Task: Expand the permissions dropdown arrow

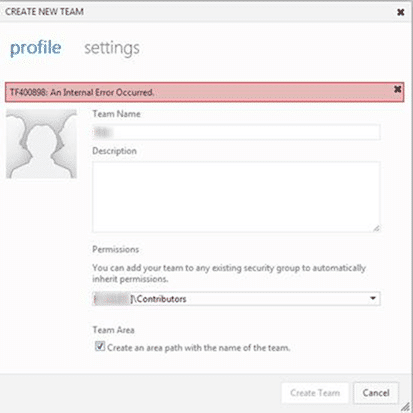Action: point(373,298)
